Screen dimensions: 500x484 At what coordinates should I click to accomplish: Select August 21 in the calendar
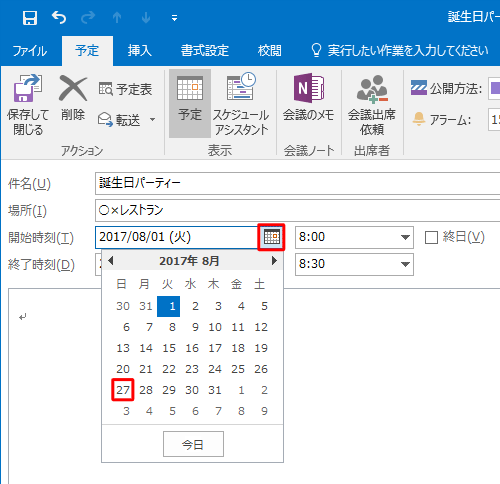coord(146,369)
